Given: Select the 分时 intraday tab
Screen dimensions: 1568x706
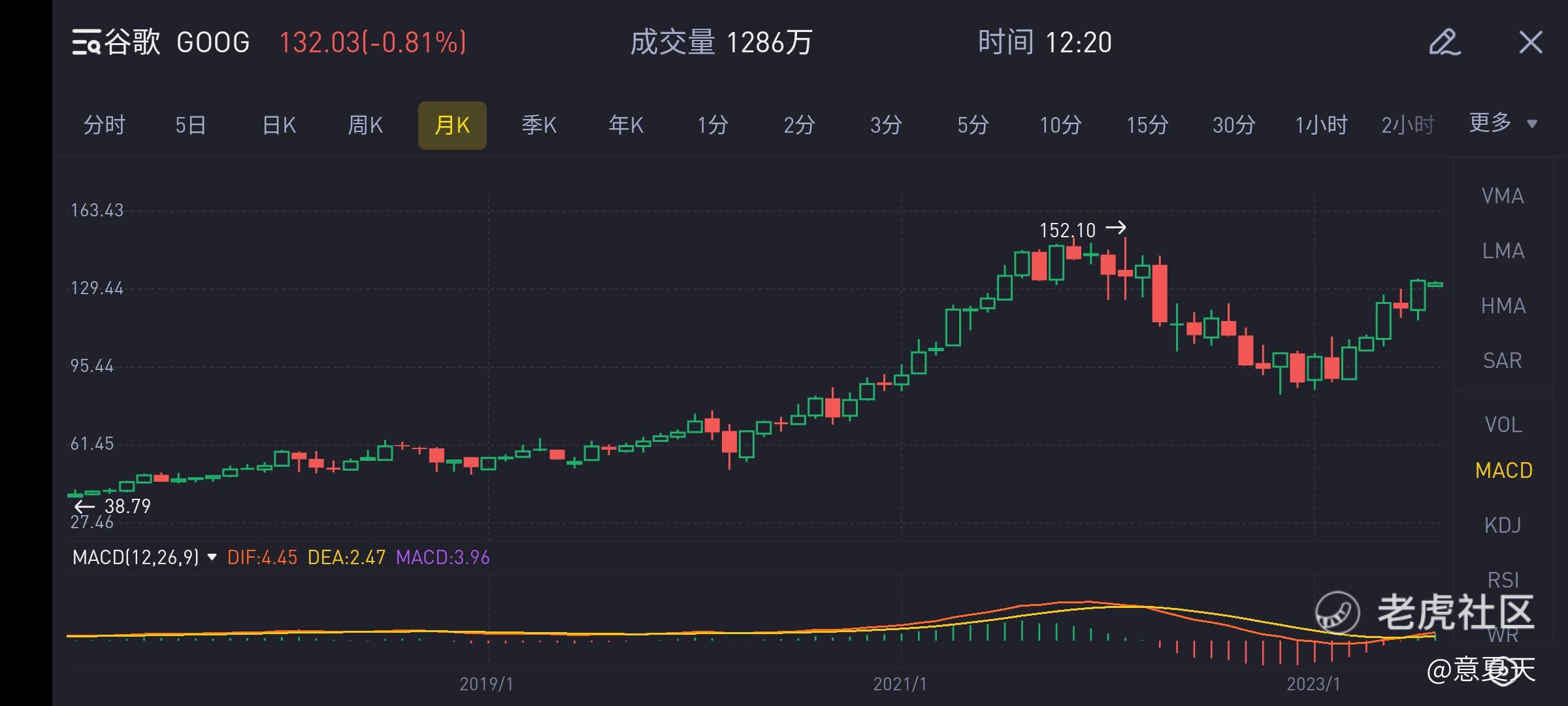Looking at the screenshot, I should coord(105,125).
